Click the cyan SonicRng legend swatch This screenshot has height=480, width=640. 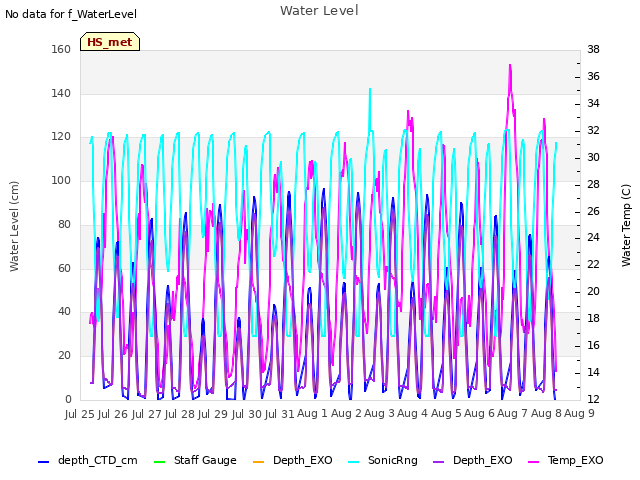coord(353,462)
